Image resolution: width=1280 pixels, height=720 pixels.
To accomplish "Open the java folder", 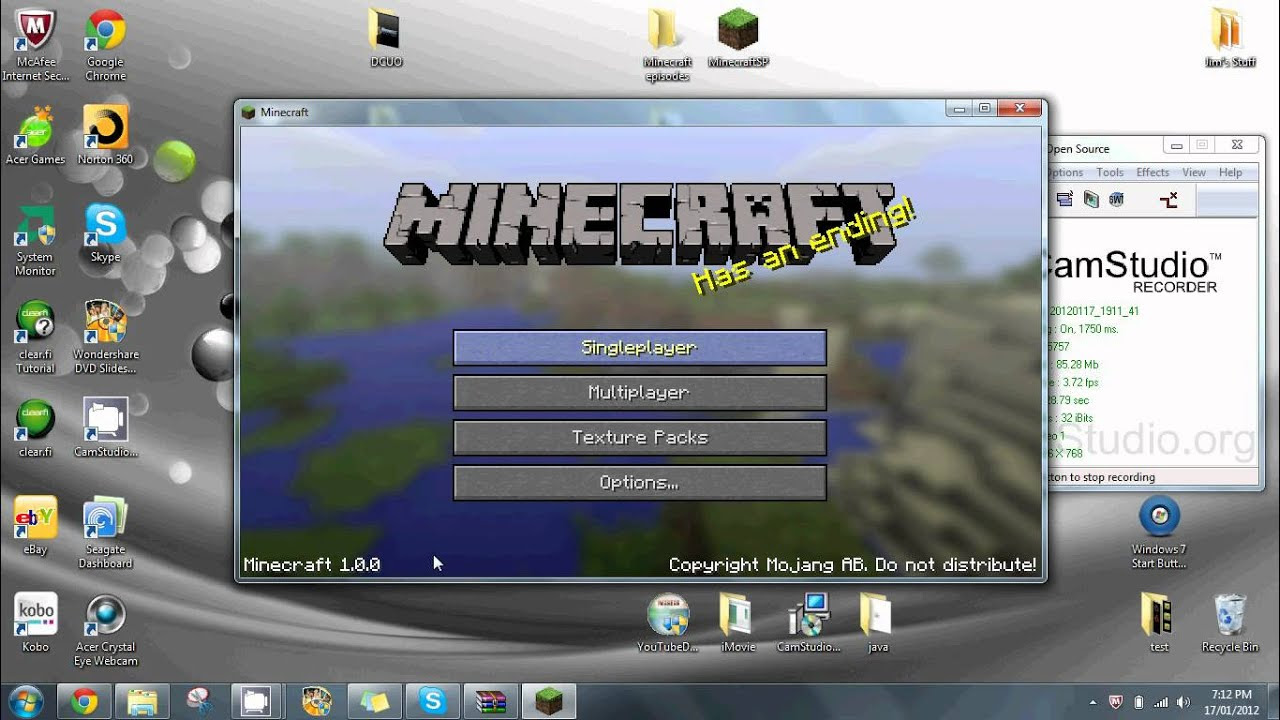I will pos(877,623).
